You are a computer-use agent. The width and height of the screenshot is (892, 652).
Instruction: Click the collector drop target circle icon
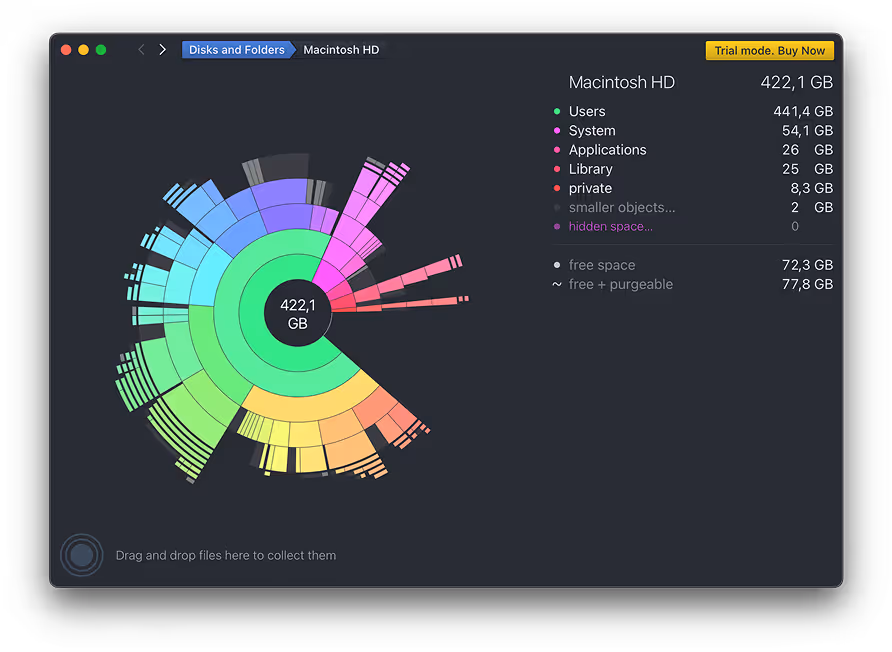point(81,555)
